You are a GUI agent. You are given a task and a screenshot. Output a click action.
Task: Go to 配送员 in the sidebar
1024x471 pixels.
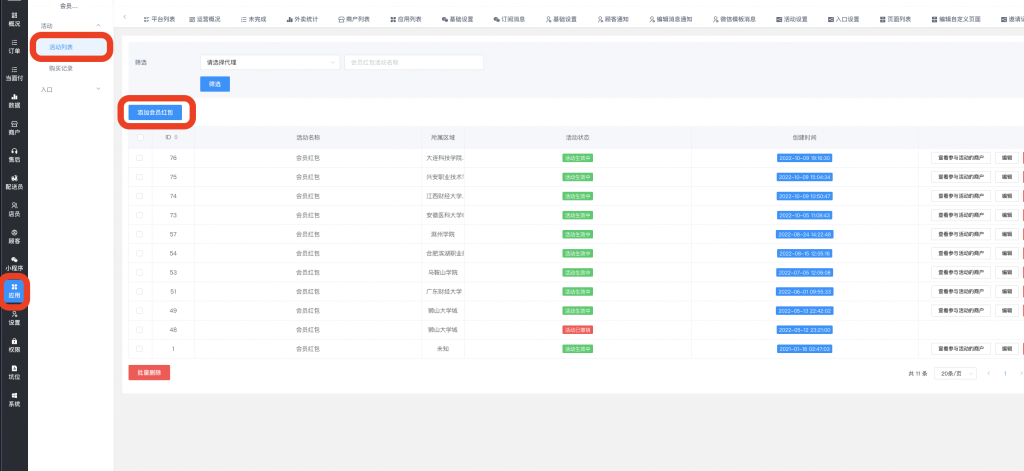click(14, 181)
